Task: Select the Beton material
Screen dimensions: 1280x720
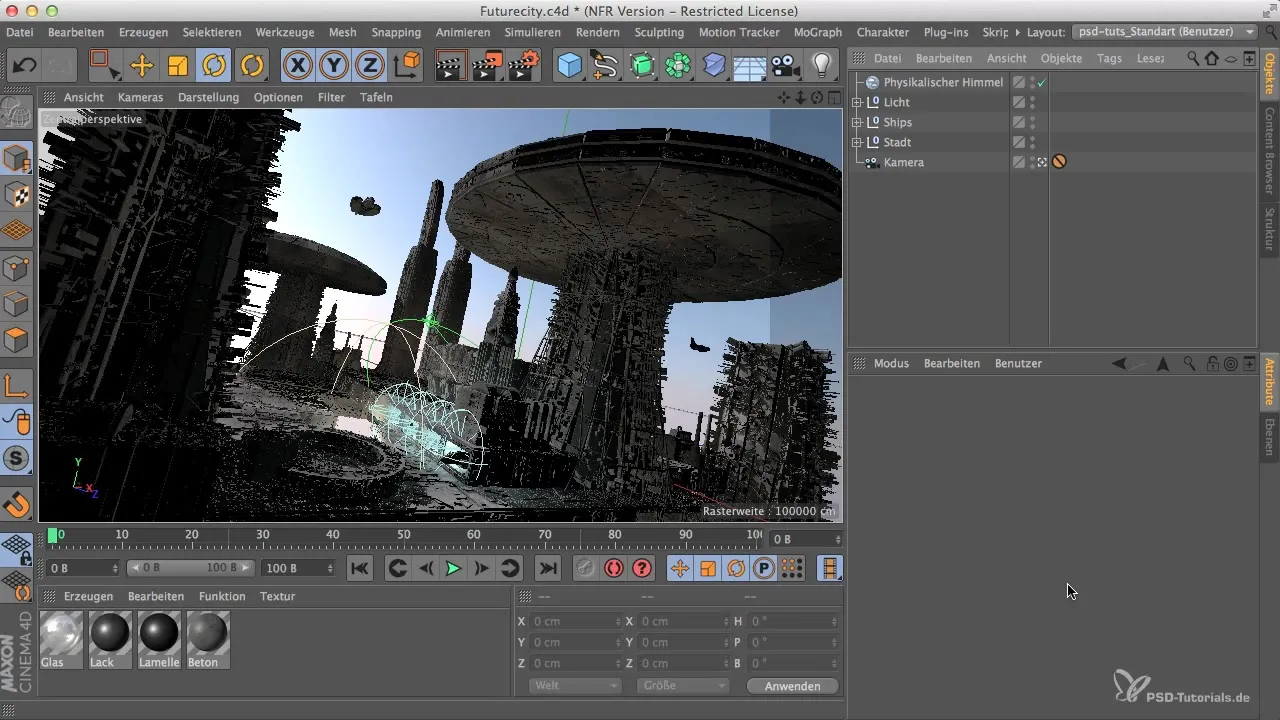Action: click(x=208, y=640)
